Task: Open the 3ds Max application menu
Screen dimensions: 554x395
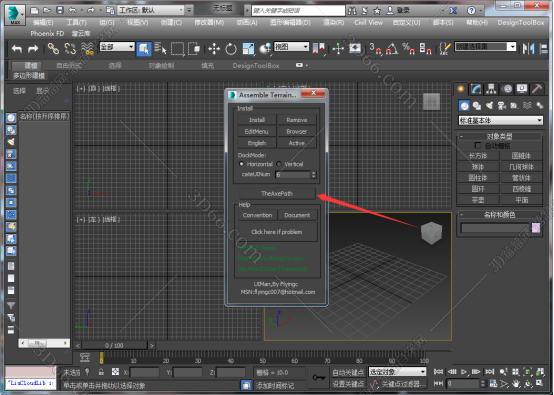Action: pyautogui.click(x=15, y=15)
